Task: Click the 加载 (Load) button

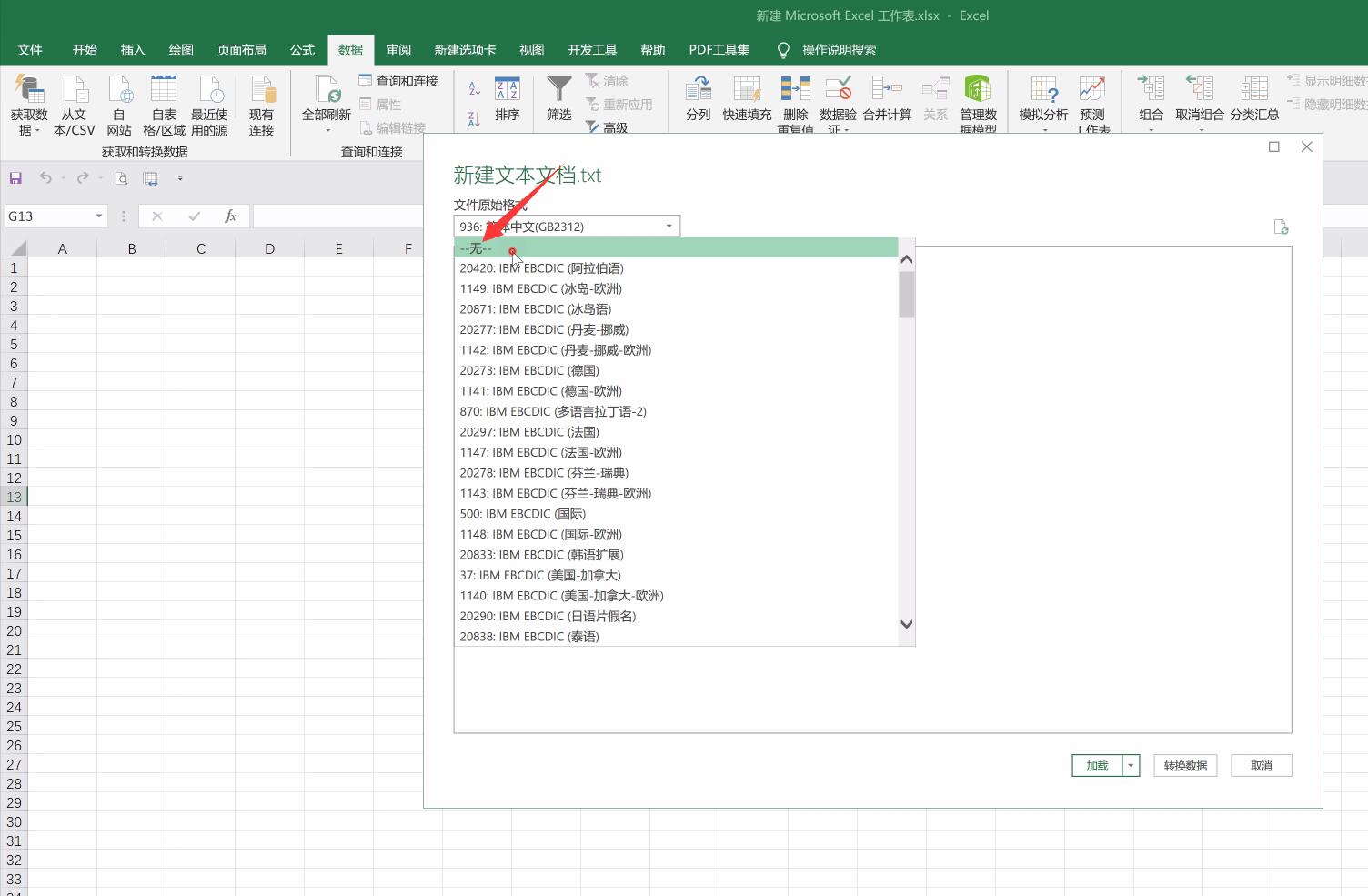Action: pos(1097,766)
